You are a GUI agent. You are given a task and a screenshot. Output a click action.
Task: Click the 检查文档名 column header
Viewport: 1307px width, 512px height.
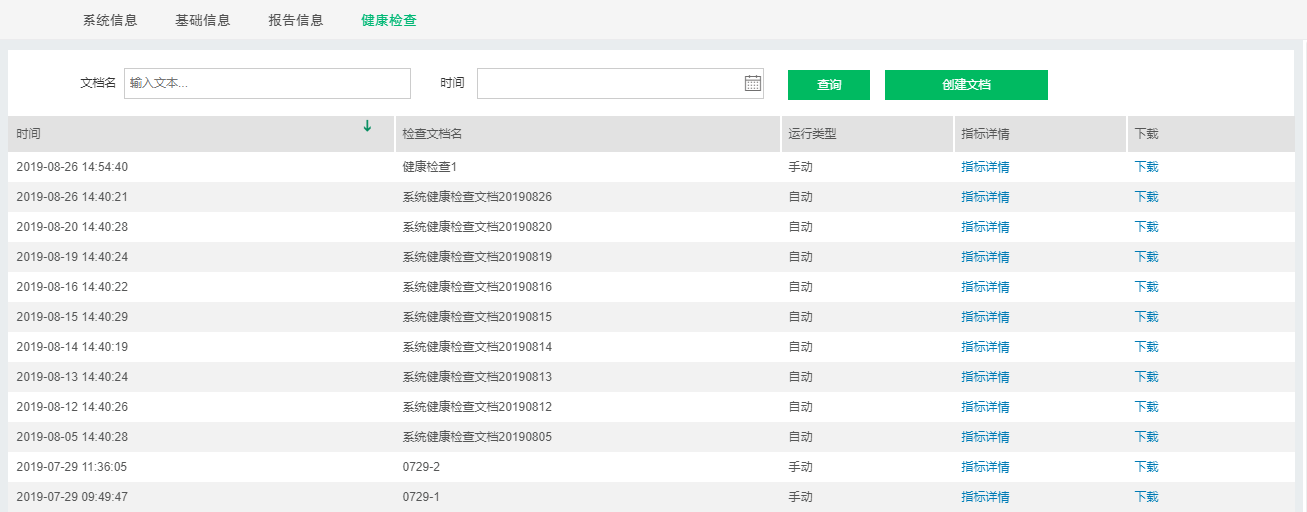[x=432, y=134]
